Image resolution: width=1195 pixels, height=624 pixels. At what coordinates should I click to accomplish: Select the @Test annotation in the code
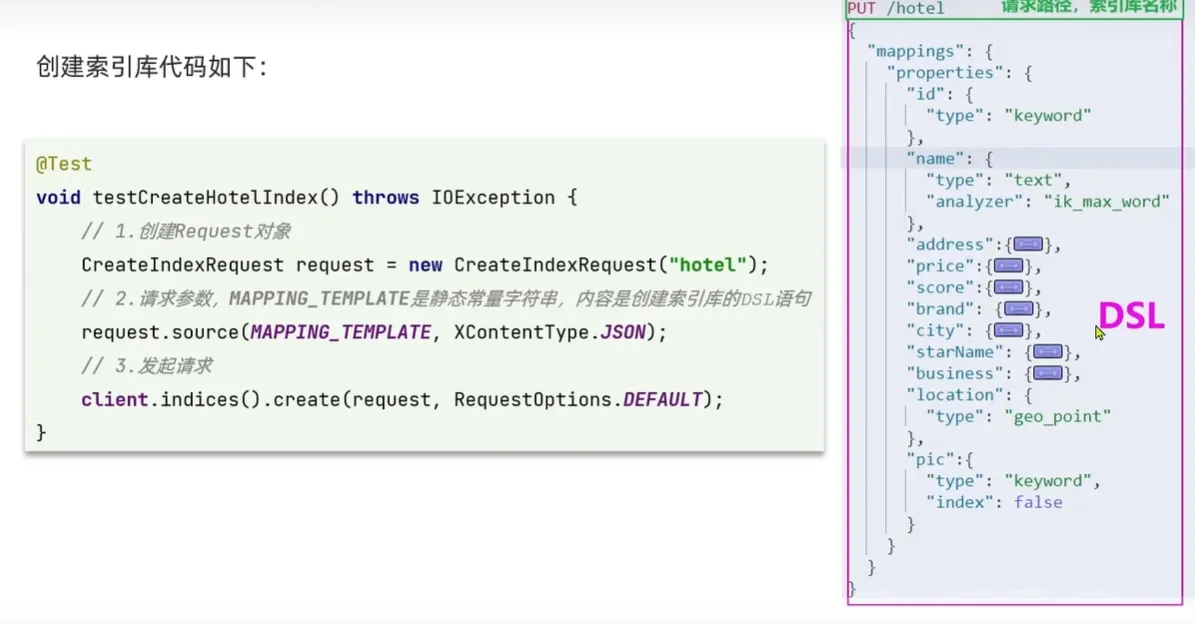click(x=64, y=164)
